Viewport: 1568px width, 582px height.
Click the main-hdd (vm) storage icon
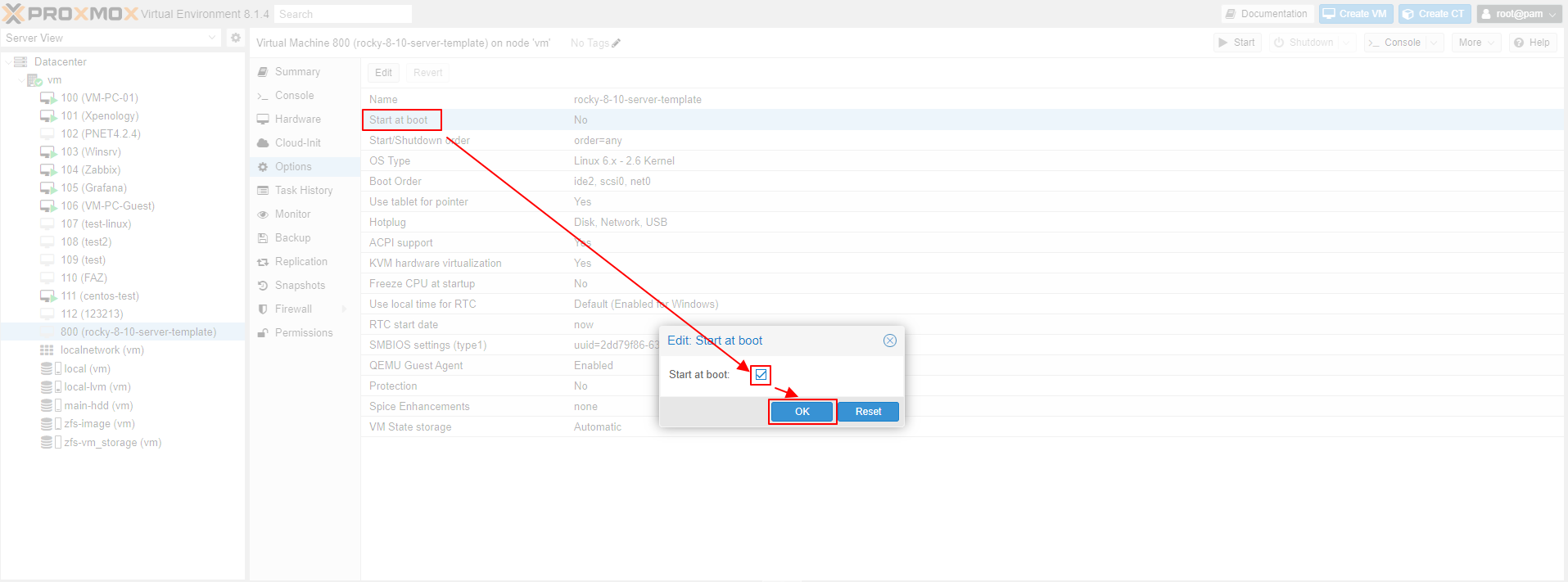pos(52,406)
